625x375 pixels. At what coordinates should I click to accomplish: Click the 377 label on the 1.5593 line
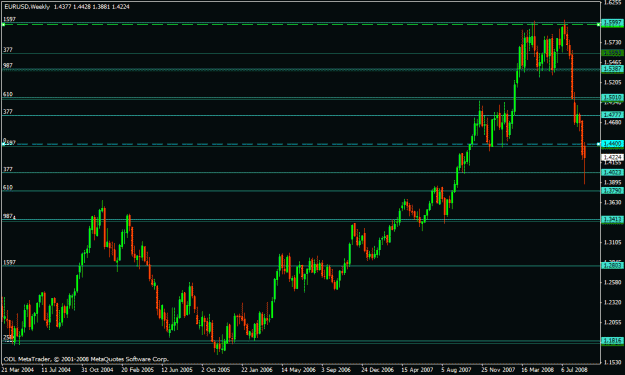(x=8, y=50)
